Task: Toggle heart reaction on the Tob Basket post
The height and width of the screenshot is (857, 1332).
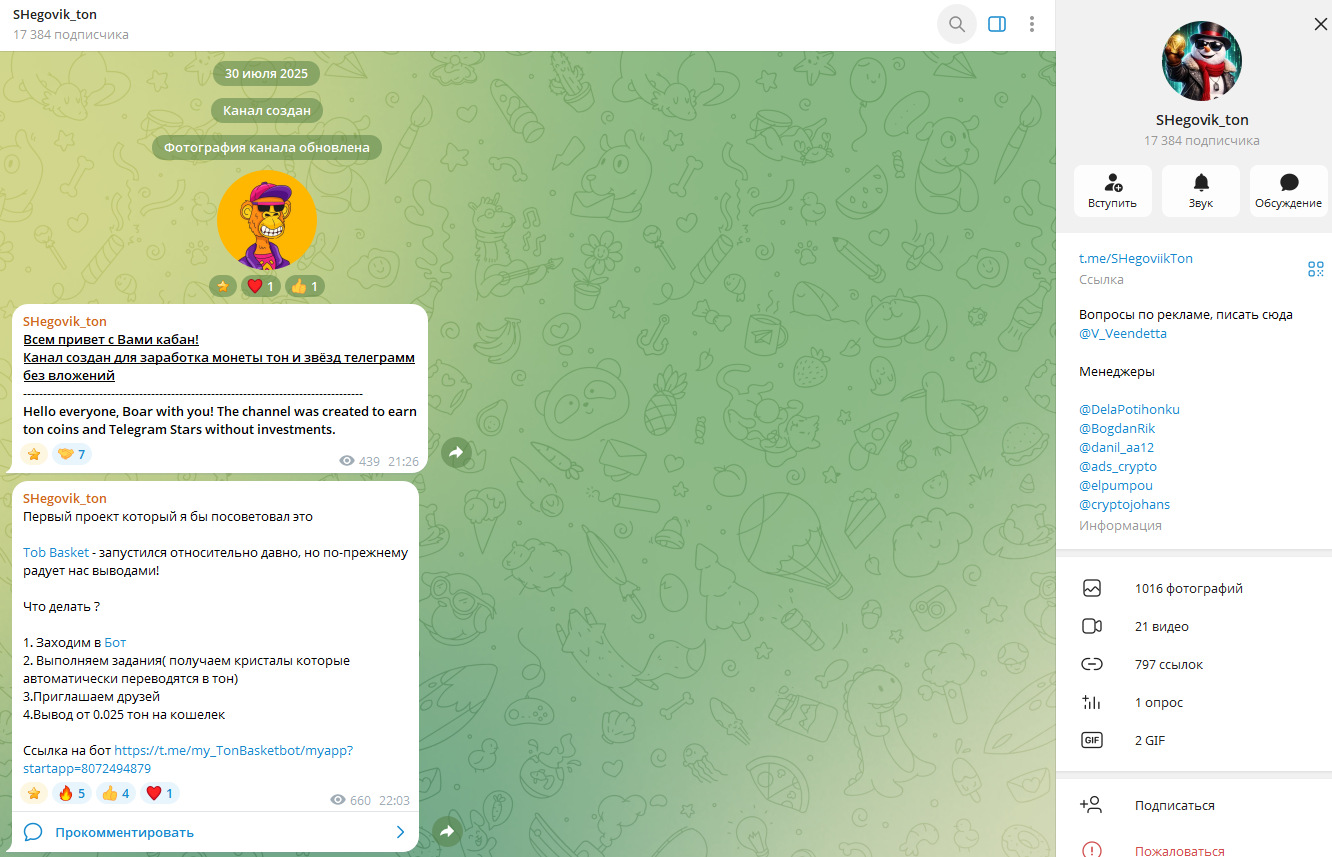Action: coord(159,793)
